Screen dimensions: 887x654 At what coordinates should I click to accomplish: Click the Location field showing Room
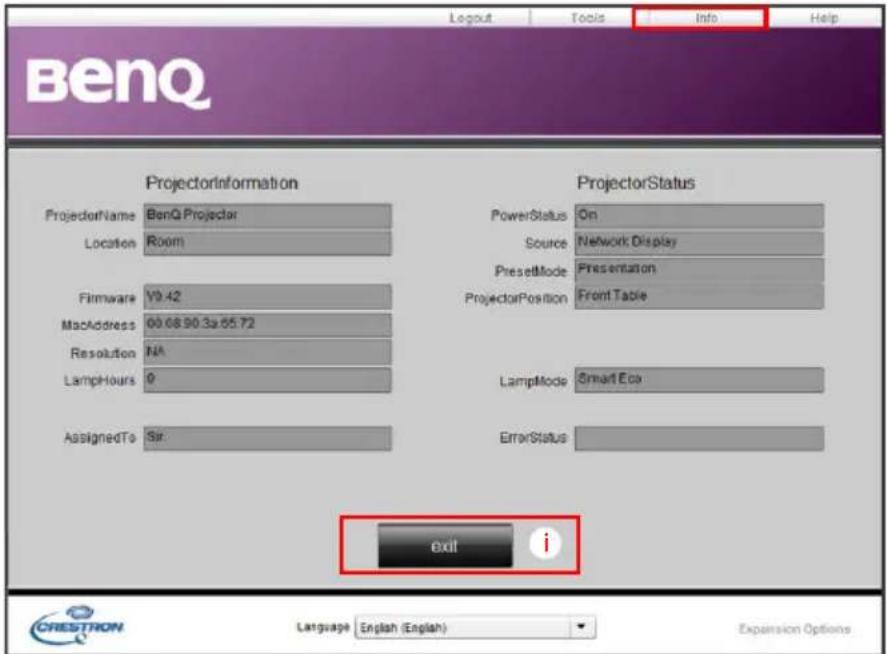[x=268, y=243]
